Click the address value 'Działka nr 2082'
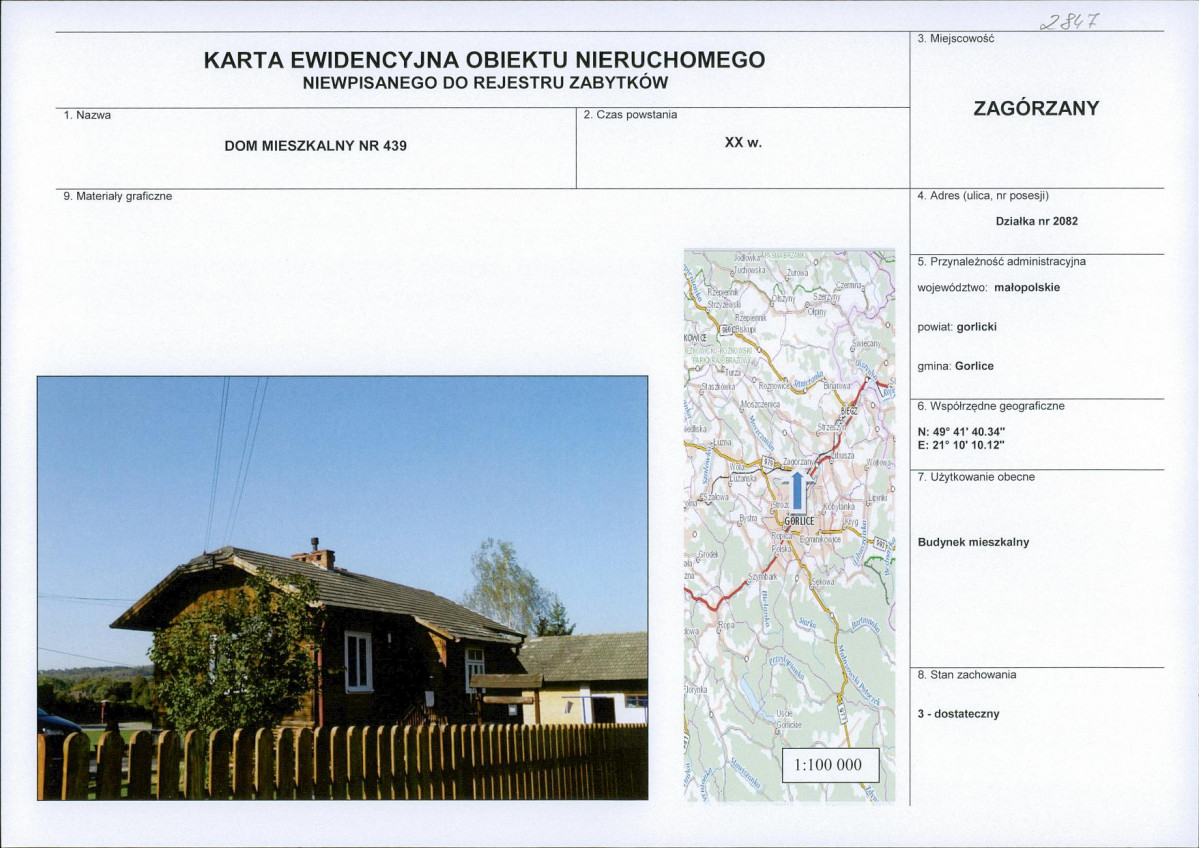 click(1037, 221)
